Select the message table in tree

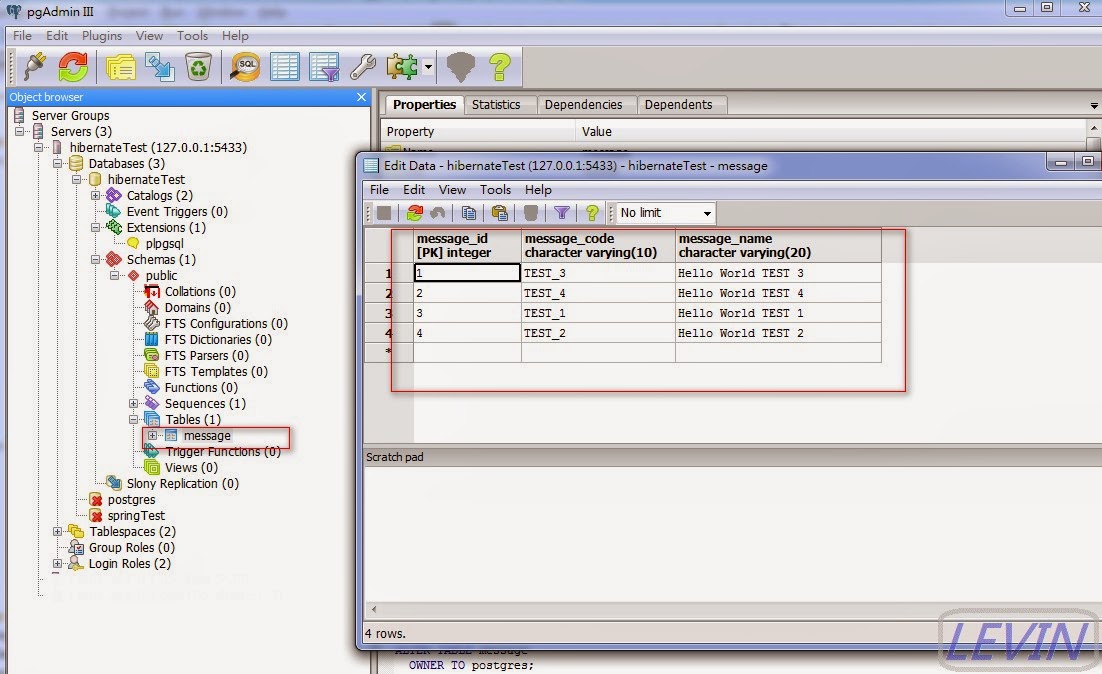[x=207, y=436]
